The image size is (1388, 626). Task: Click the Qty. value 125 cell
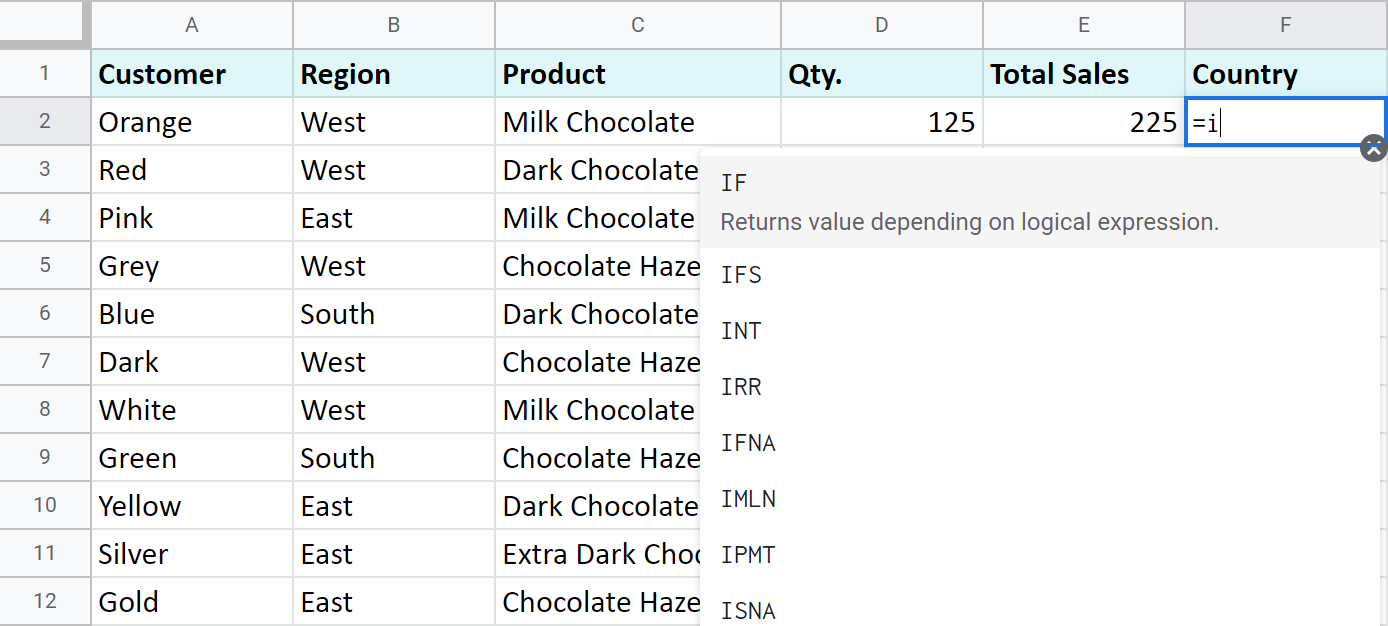(x=881, y=122)
